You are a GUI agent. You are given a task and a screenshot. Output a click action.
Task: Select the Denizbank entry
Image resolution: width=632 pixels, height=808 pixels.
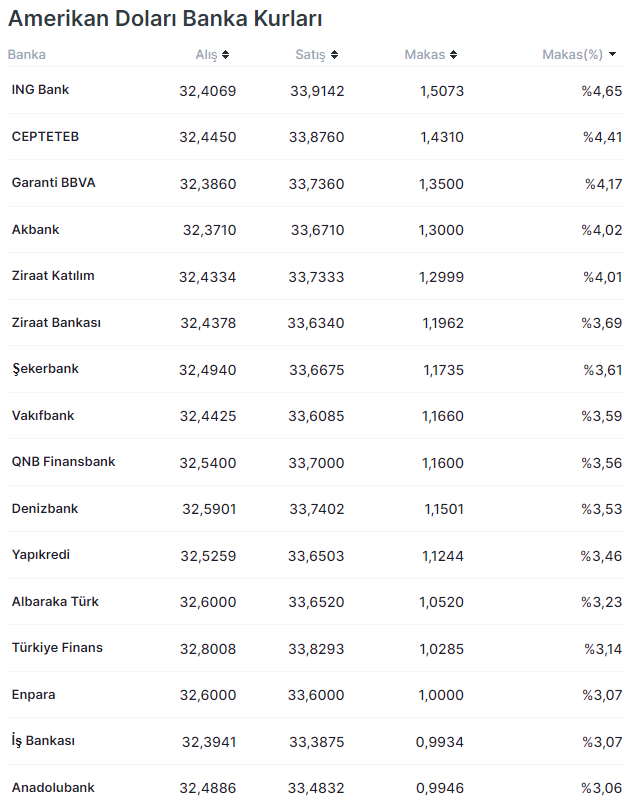coord(45,509)
